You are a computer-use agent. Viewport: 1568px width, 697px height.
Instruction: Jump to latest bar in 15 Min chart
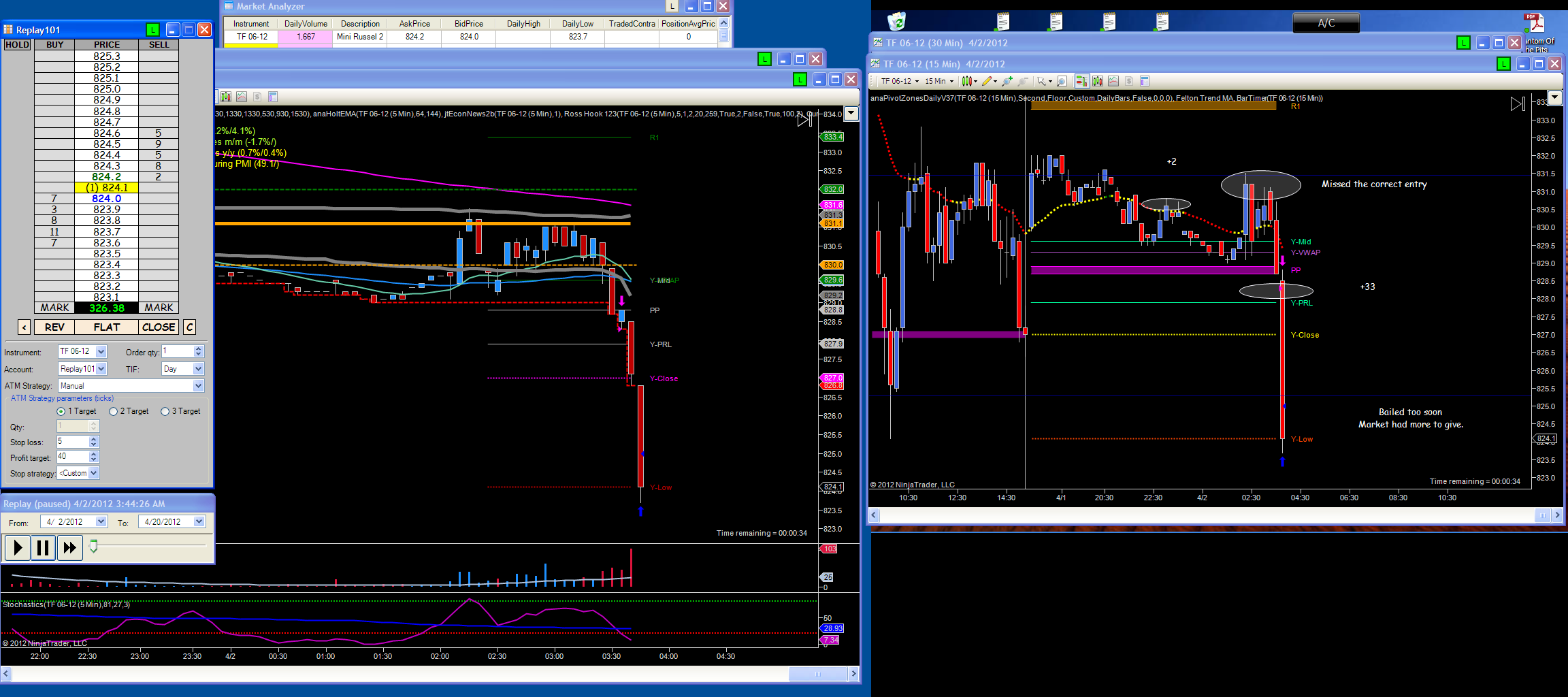[1518, 103]
